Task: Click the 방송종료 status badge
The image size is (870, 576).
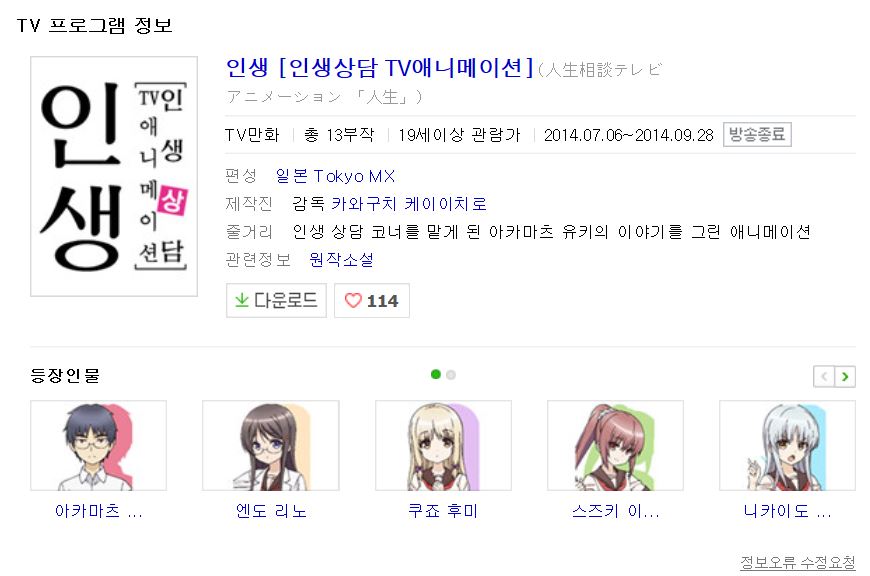Action: [x=757, y=135]
